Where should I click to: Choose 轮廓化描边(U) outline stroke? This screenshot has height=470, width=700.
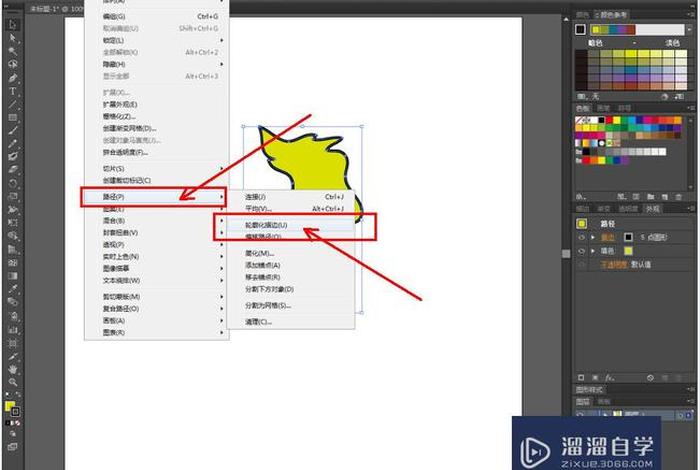tap(291, 225)
